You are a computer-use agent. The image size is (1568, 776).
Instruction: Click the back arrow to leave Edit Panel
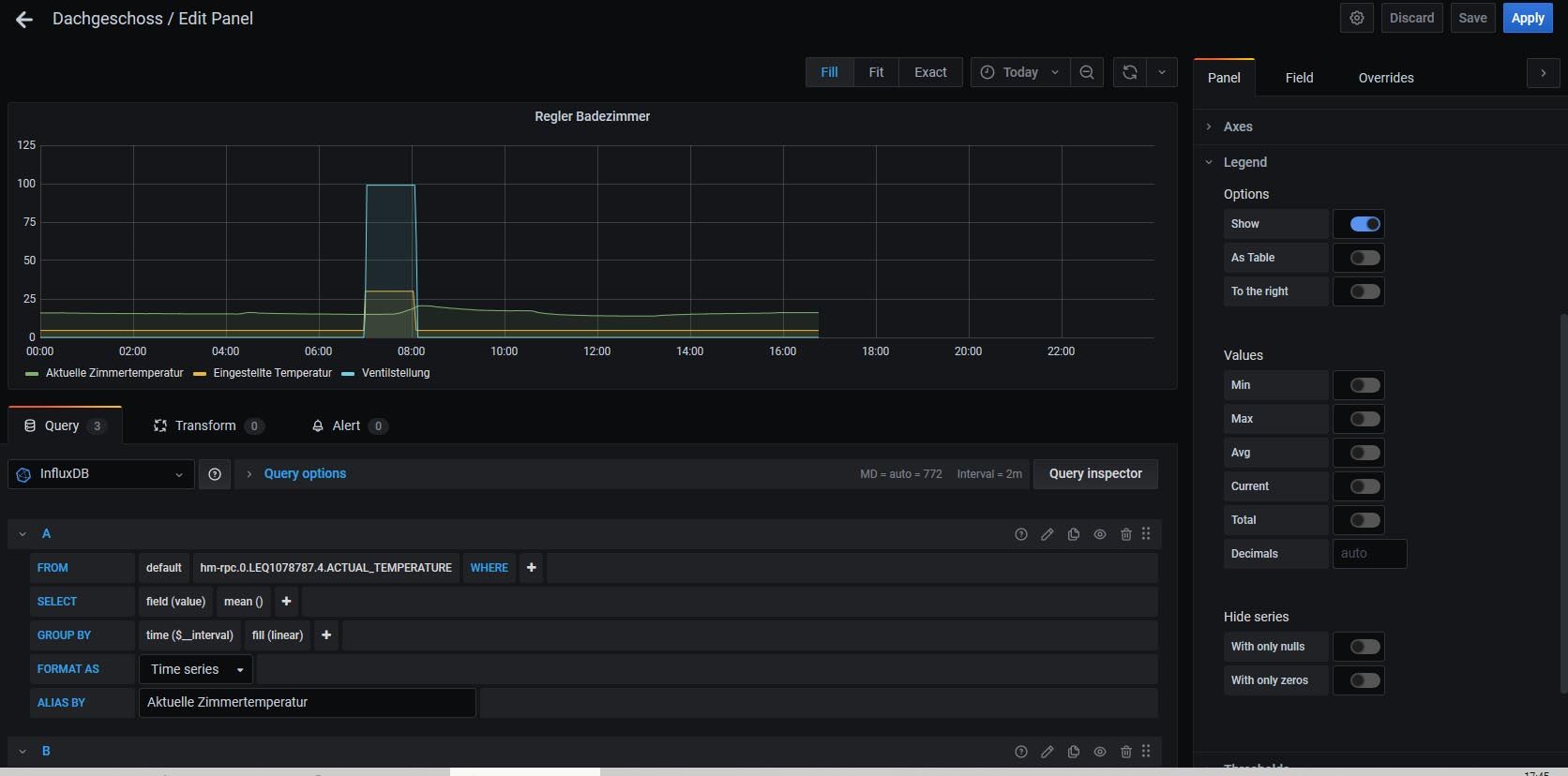pos(24,20)
